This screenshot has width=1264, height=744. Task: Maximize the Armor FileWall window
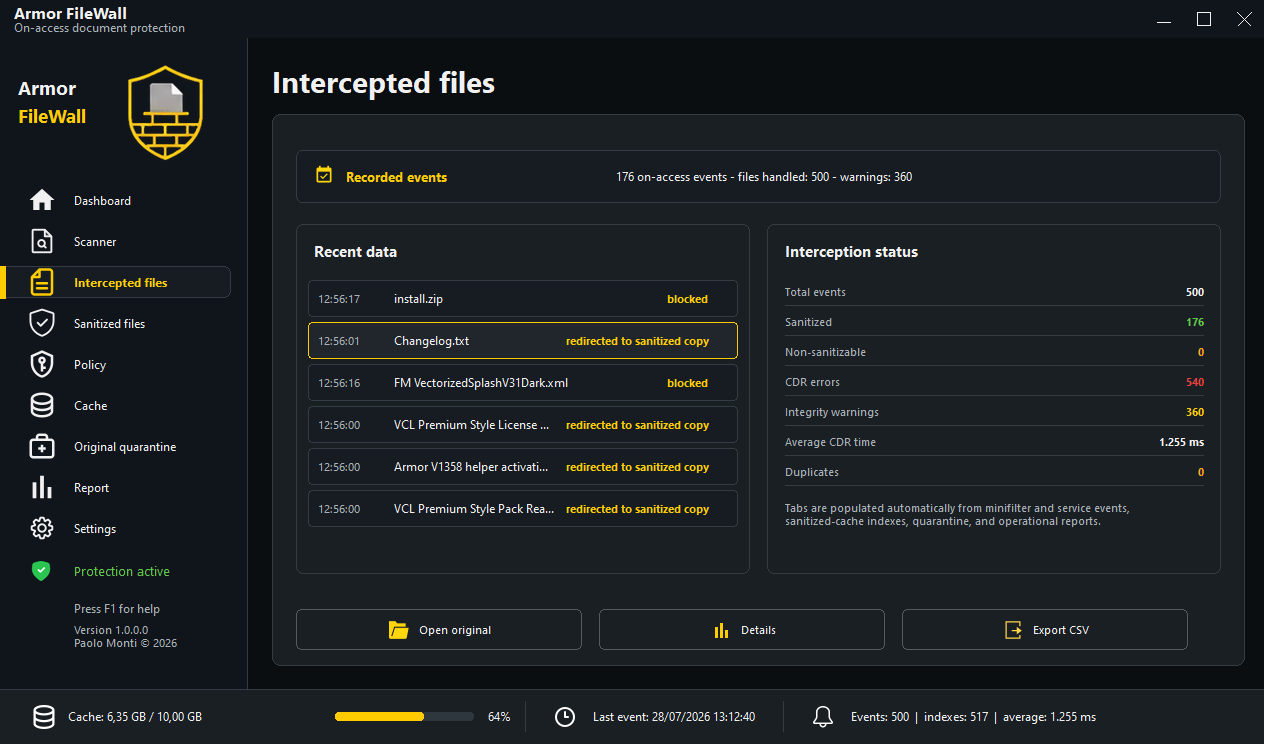point(1204,19)
